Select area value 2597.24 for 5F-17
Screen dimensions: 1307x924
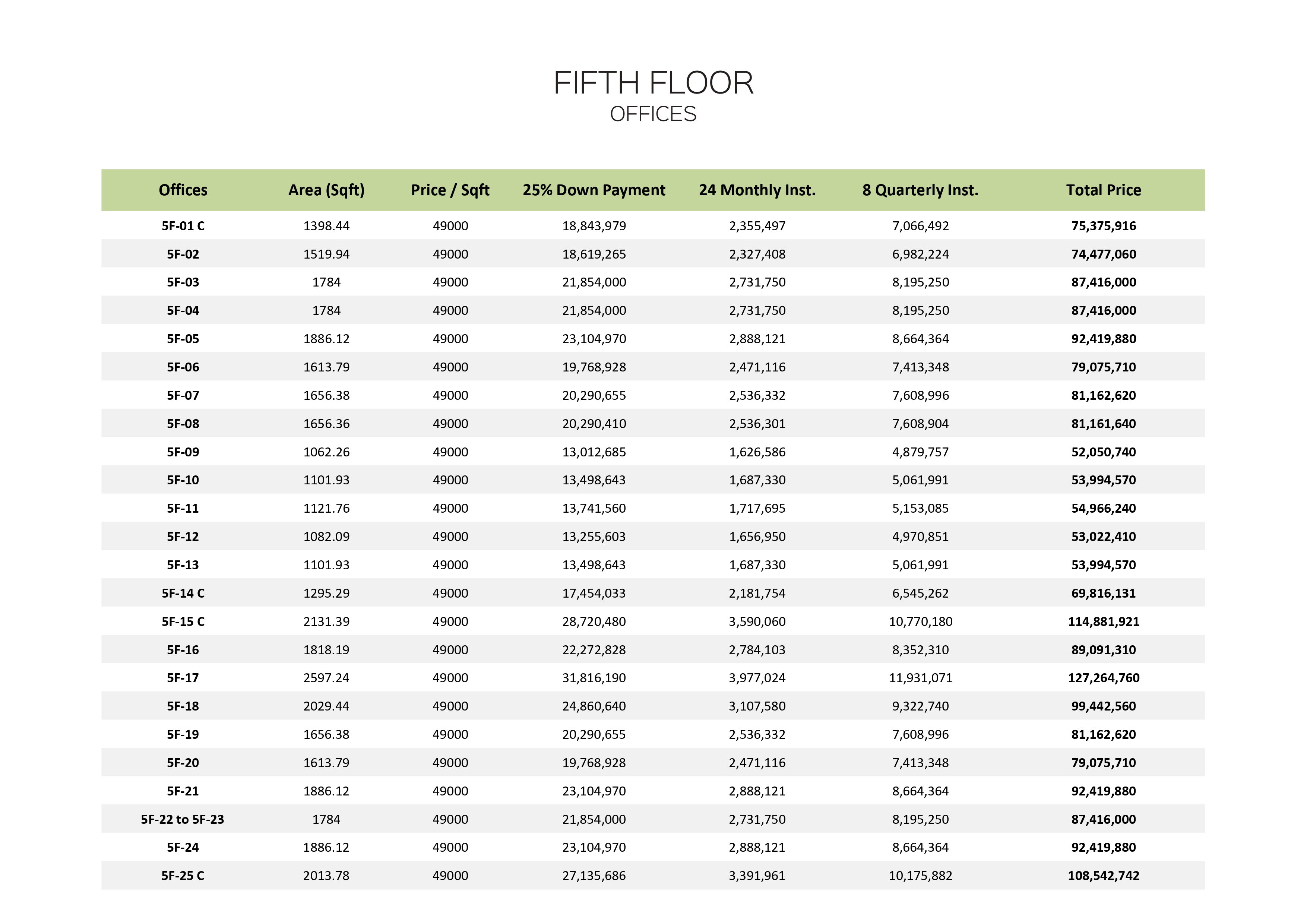pos(326,678)
